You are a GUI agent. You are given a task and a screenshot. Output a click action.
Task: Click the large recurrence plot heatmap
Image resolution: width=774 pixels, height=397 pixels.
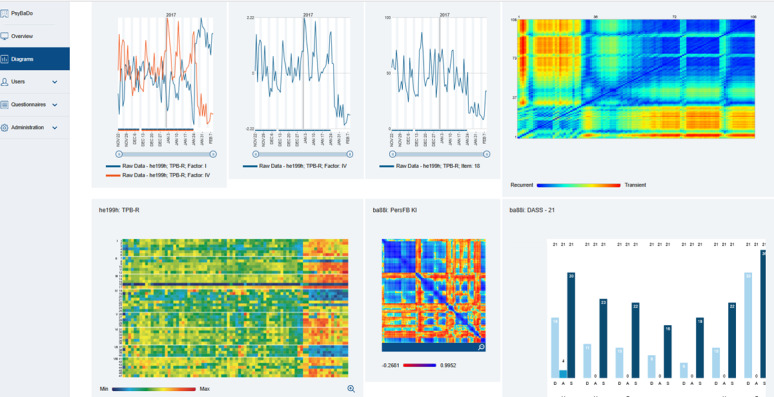pyautogui.click(x=636, y=79)
